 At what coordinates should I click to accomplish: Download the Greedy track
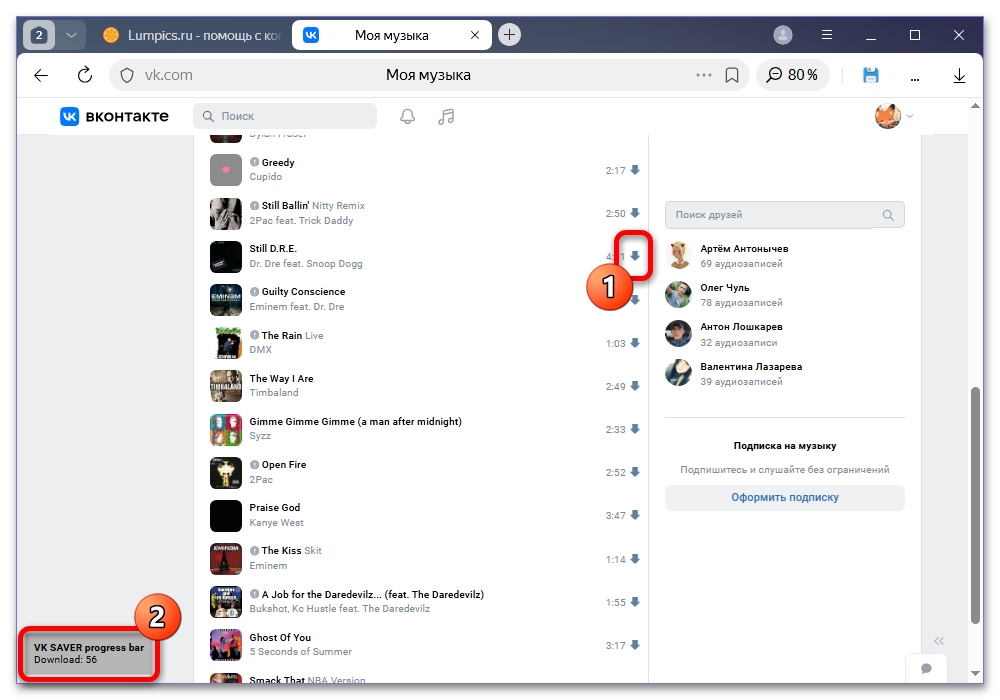(635, 170)
